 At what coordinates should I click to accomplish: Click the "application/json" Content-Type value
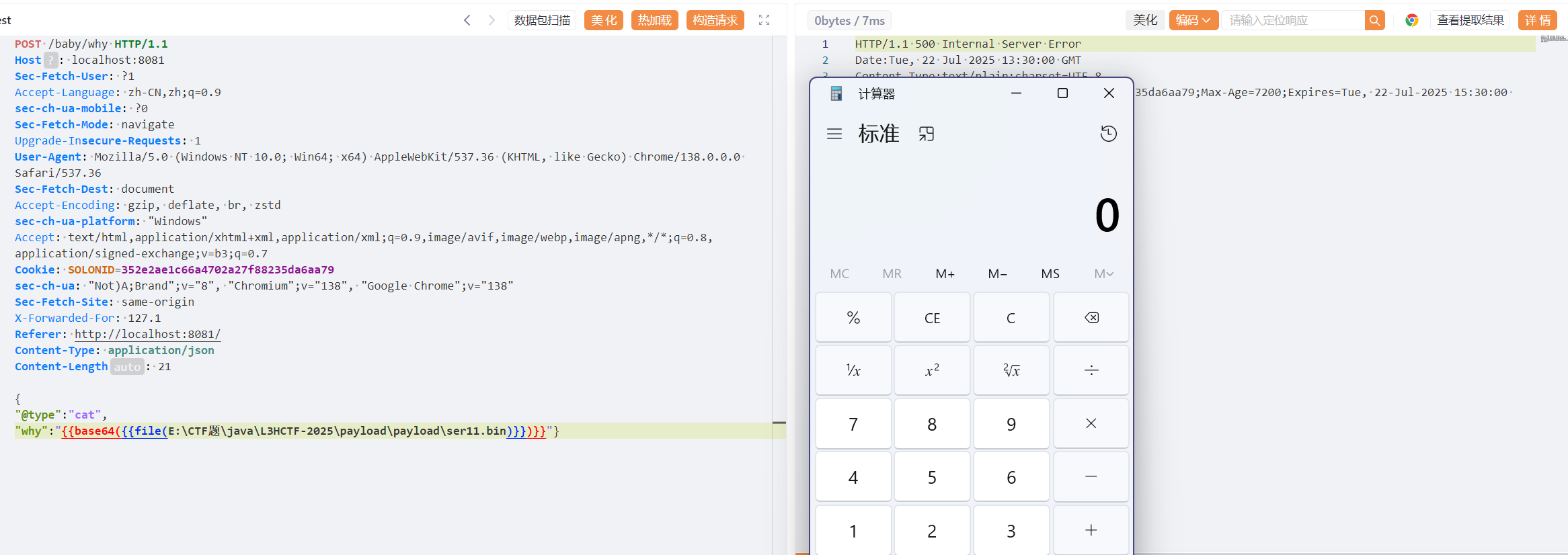pos(161,350)
